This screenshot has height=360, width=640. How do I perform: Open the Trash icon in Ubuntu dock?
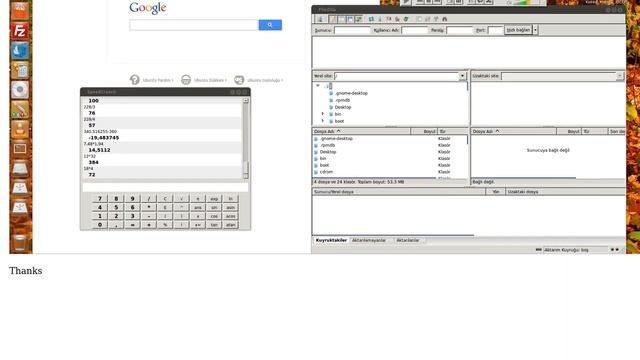click(x=20, y=243)
